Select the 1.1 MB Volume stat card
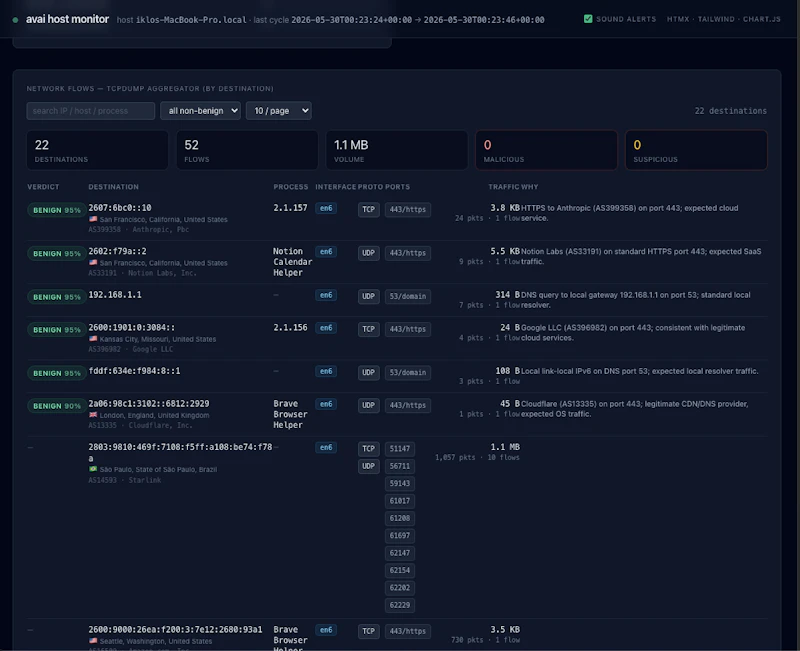Viewport: 800px width, 651px height. [x=397, y=150]
